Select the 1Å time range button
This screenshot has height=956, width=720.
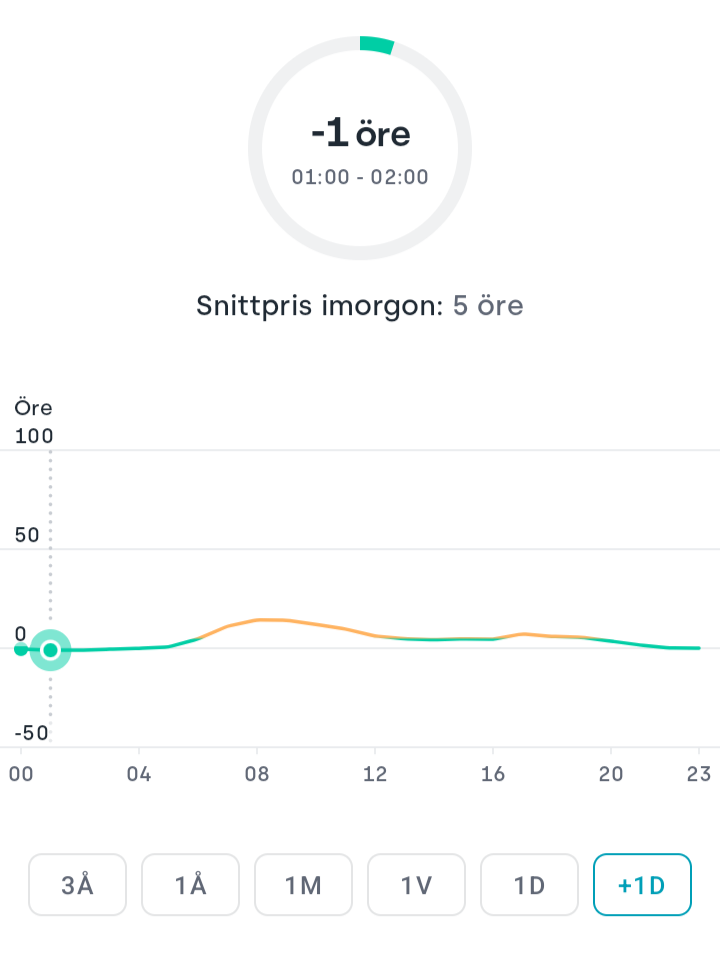[190, 885]
